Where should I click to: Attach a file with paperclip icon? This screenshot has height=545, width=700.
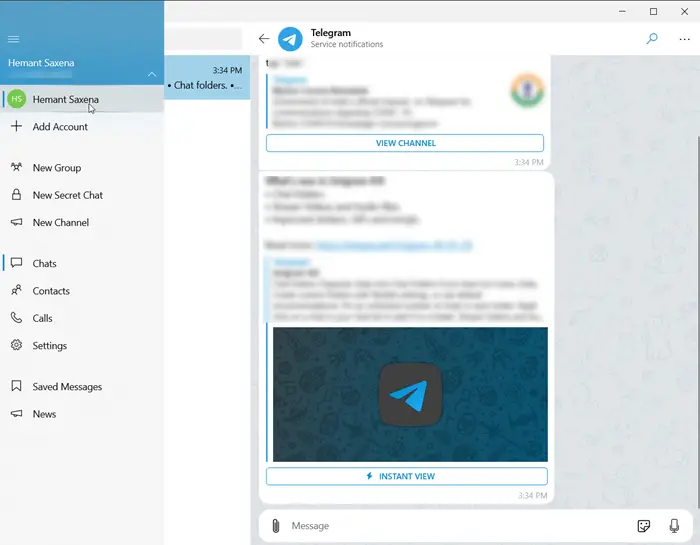click(275, 526)
